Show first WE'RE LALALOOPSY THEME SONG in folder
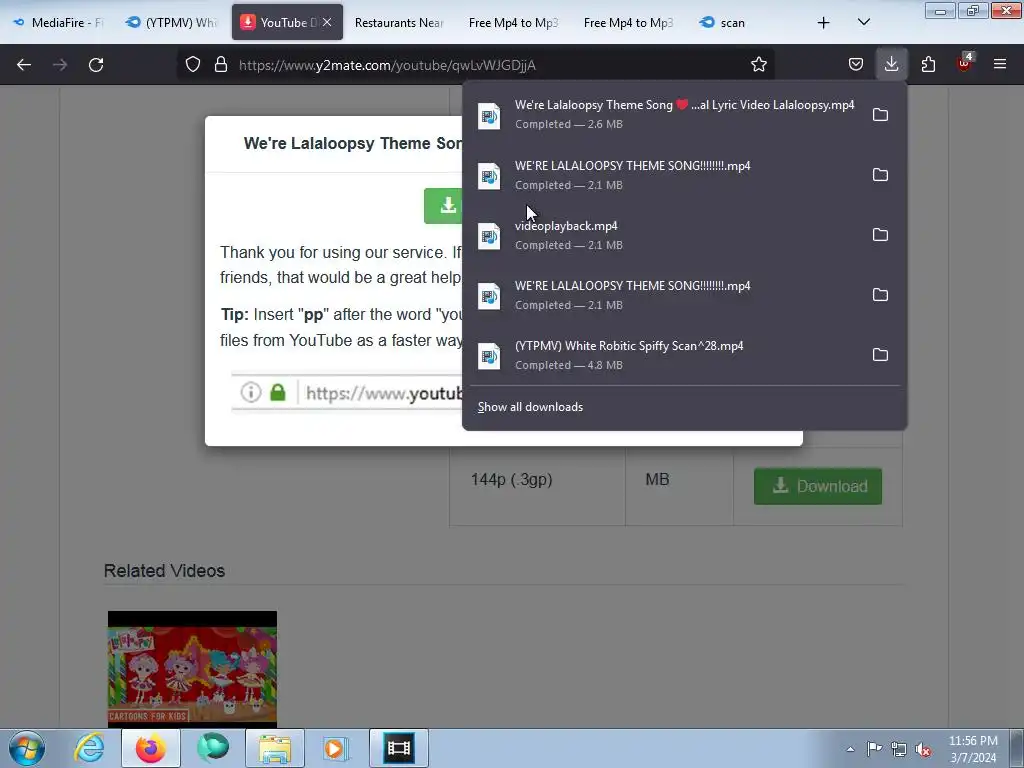Screen dimensions: 1024x768 pos(880,175)
